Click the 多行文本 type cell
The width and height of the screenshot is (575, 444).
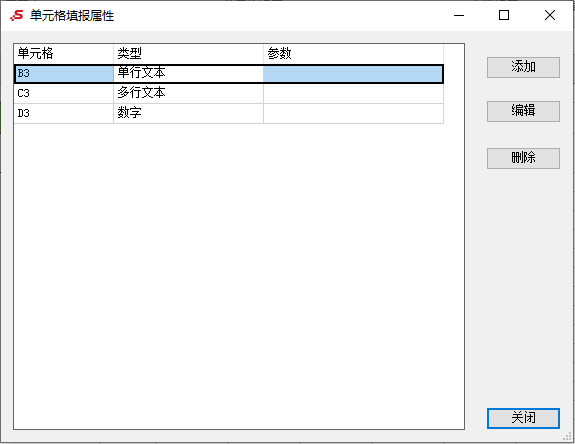(x=188, y=93)
